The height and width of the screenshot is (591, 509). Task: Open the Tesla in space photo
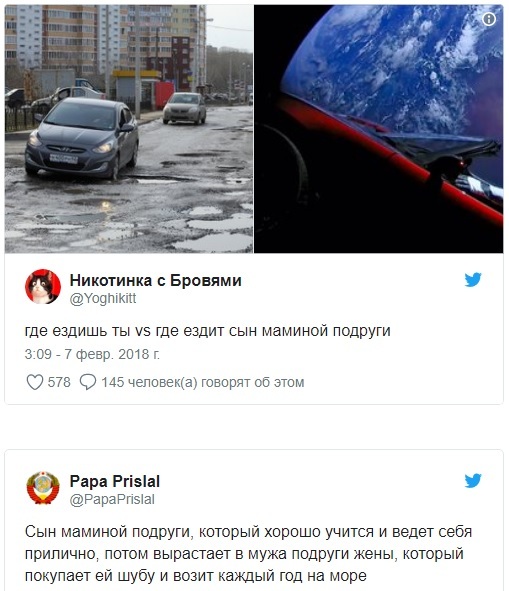(379, 129)
